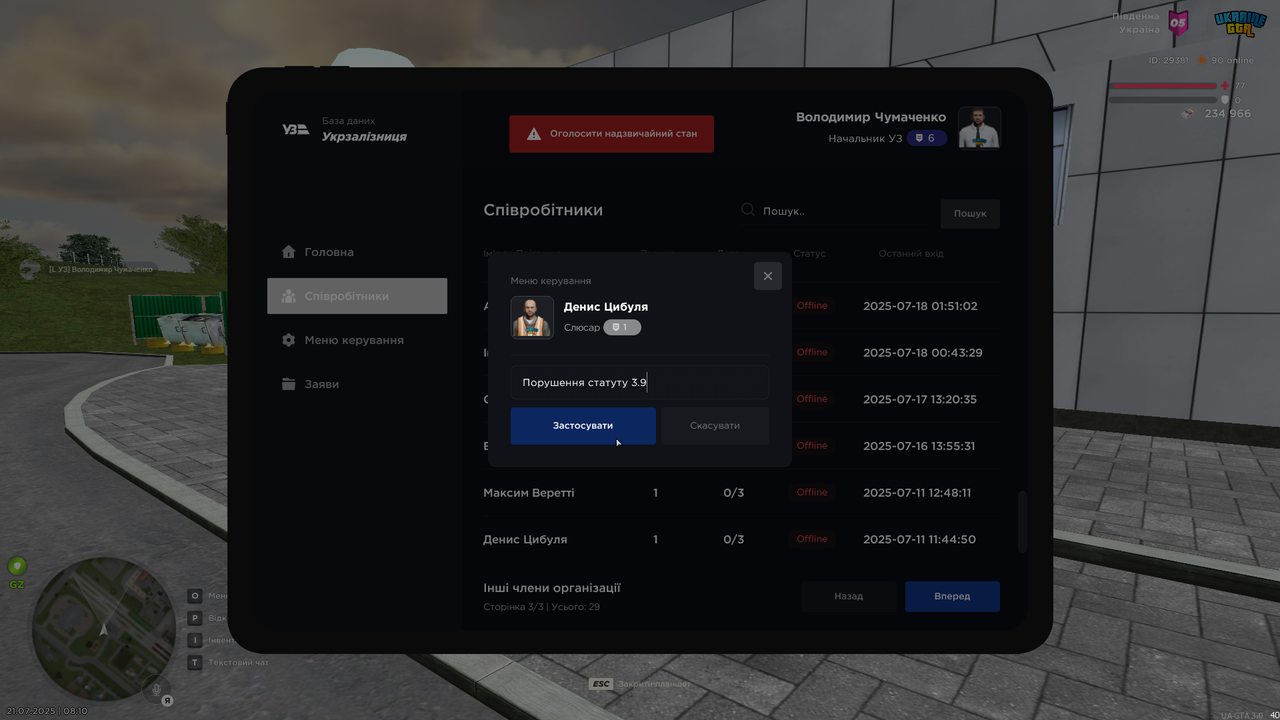1280x720 pixels.
Task: Click the Останній вхід column header
Action: (911, 254)
